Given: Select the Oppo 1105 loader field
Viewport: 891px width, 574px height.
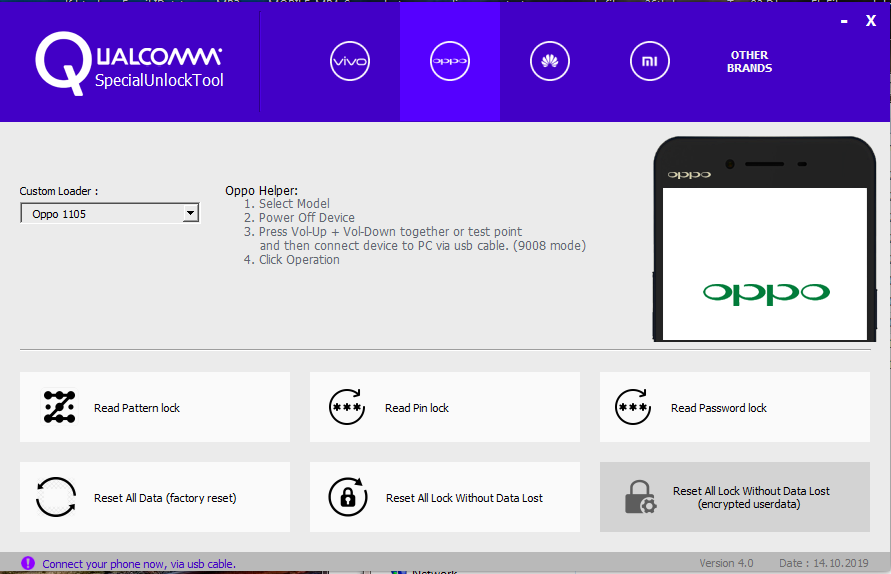Looking at the screenshot, I should tap(110, 214).
